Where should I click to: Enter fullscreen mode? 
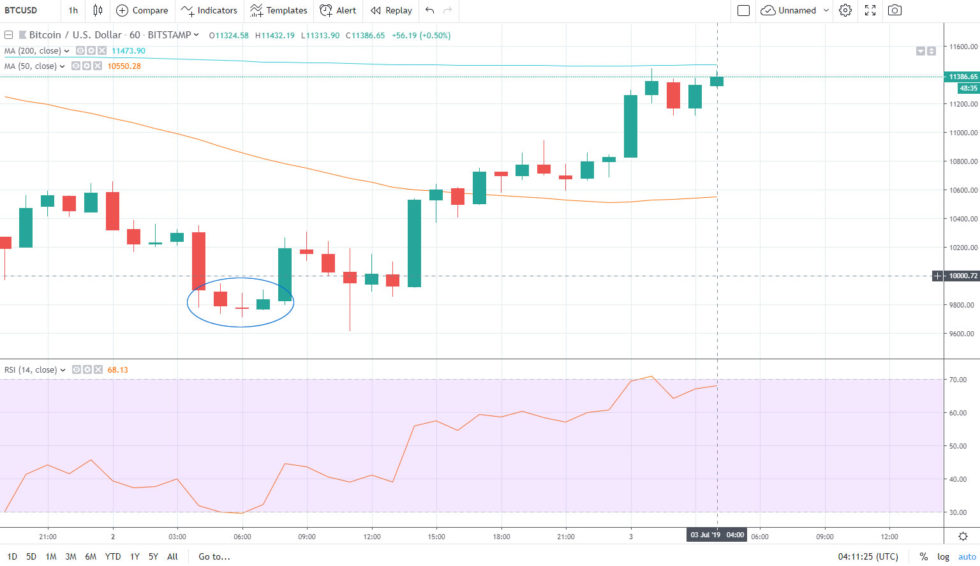click(870, 10)
